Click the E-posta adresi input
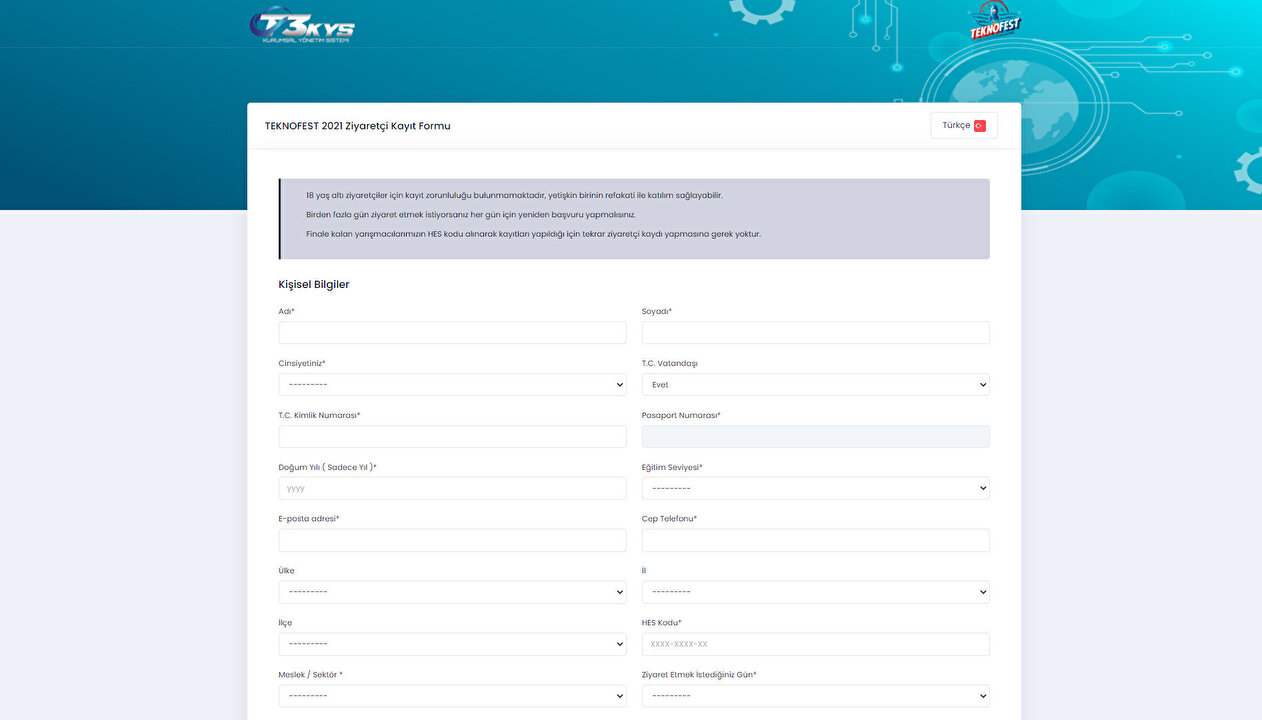 click(x=452, y=540)
